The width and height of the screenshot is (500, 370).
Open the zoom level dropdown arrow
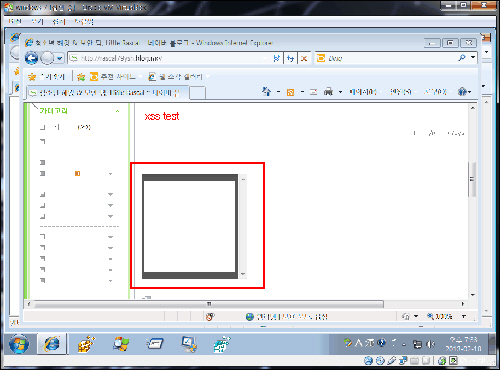click(x=464, y=316)
